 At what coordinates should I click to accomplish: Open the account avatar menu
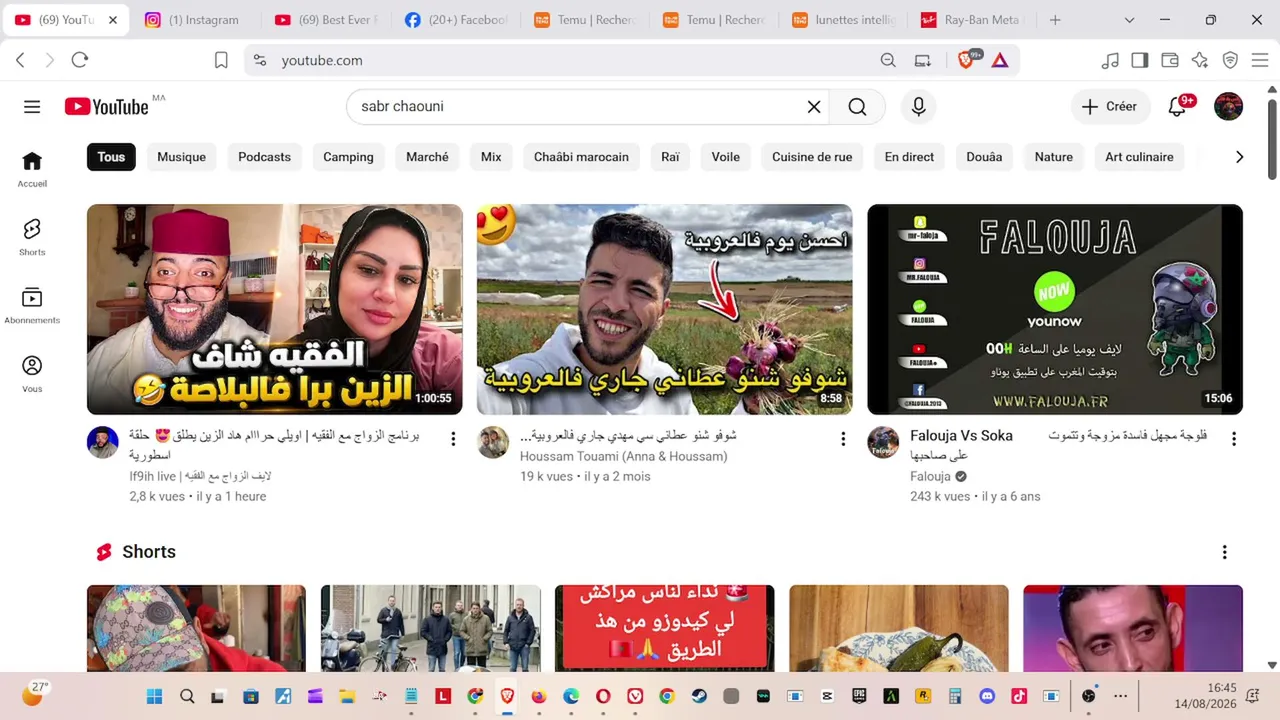[x=1228, y=107]
